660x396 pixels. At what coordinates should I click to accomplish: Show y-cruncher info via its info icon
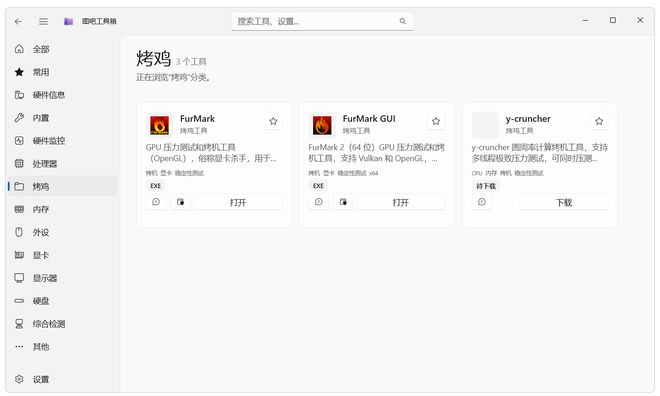(x=482, y=202)
